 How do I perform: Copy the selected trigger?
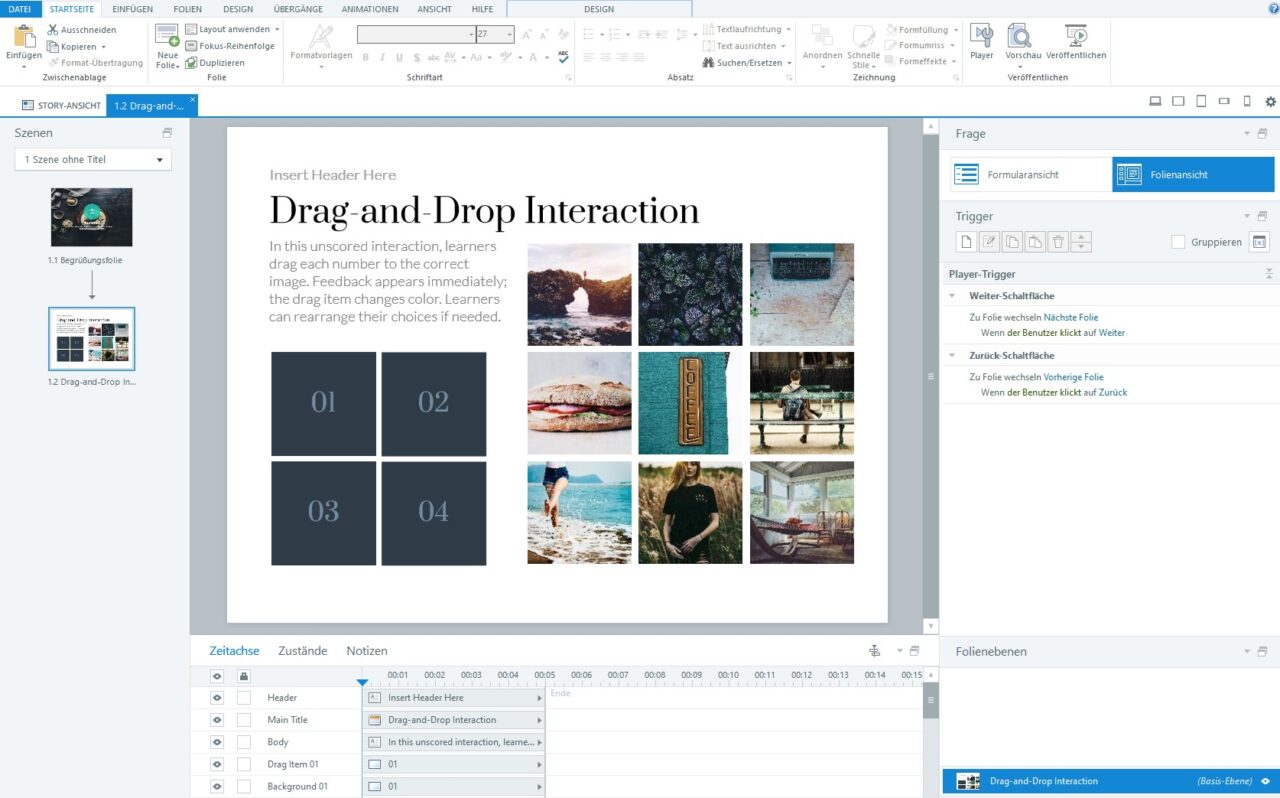(1012, 241)
